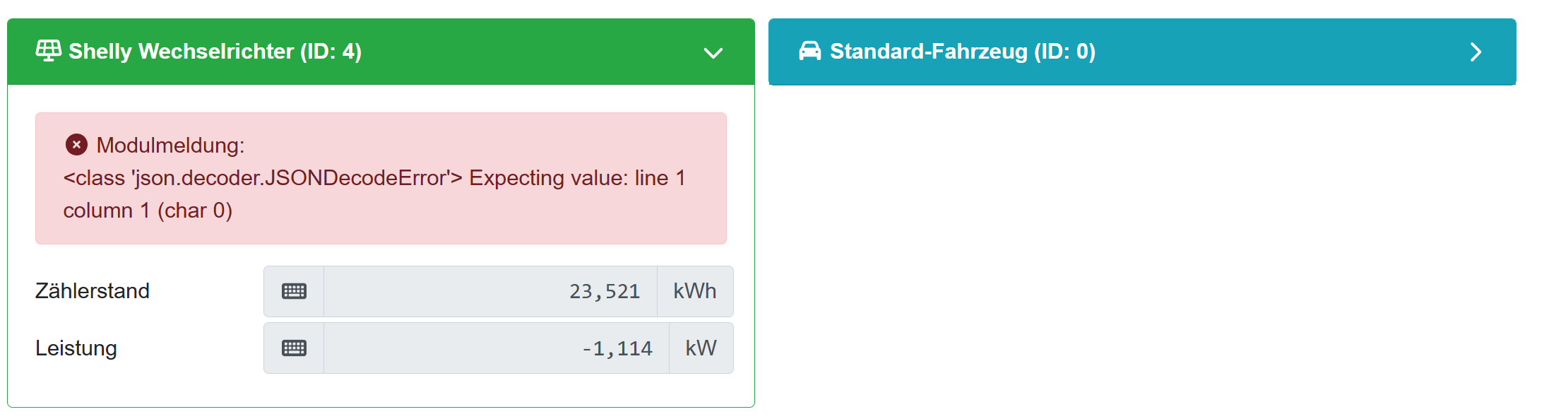Viewport: 1568px width, 419px height.
Task: Click the kW unit label
Action: pos(701,348)
